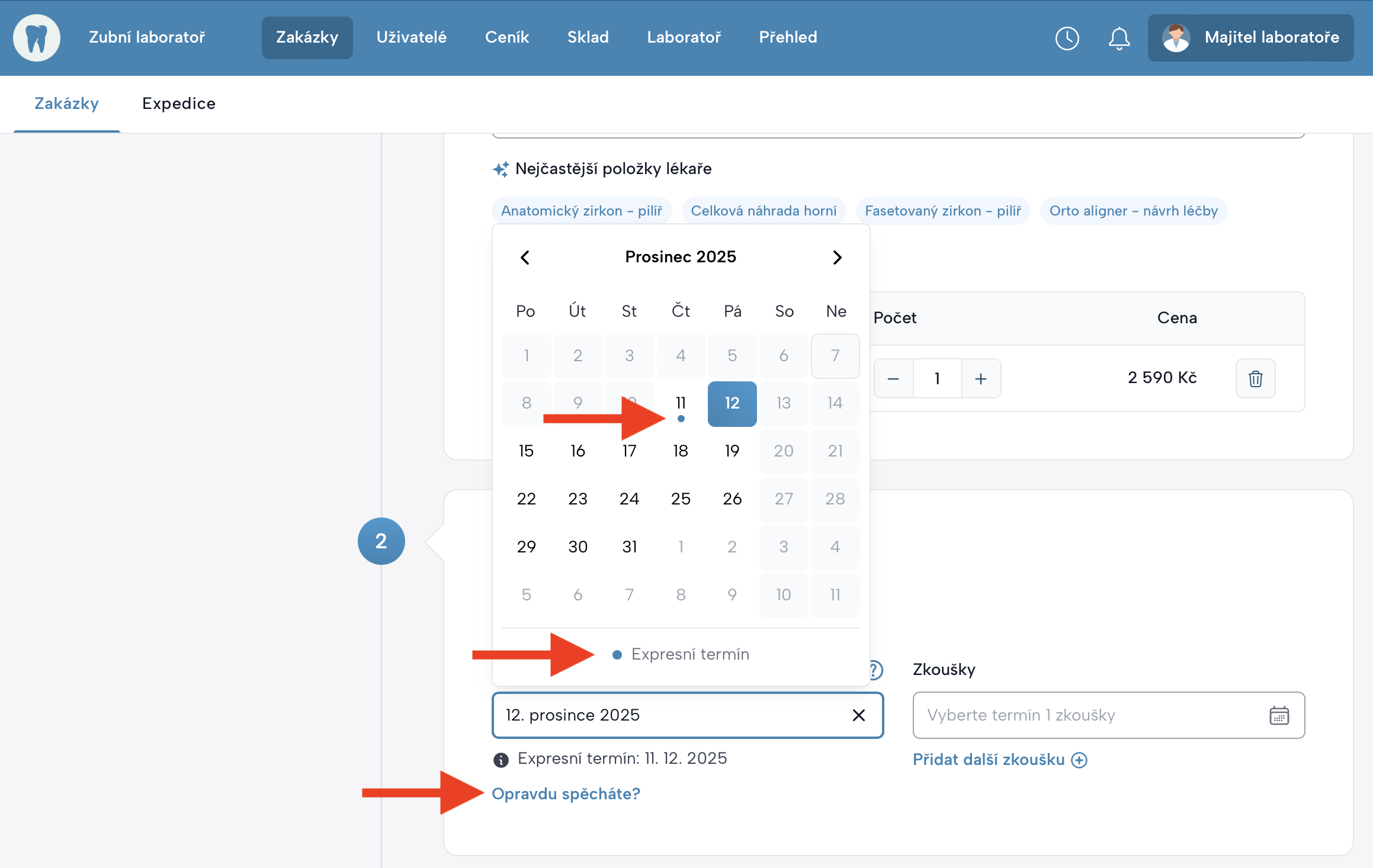Pick December 18 in the calendar
The width and height of the screenshot is (1373, 868).
click(x=681, y=451)
